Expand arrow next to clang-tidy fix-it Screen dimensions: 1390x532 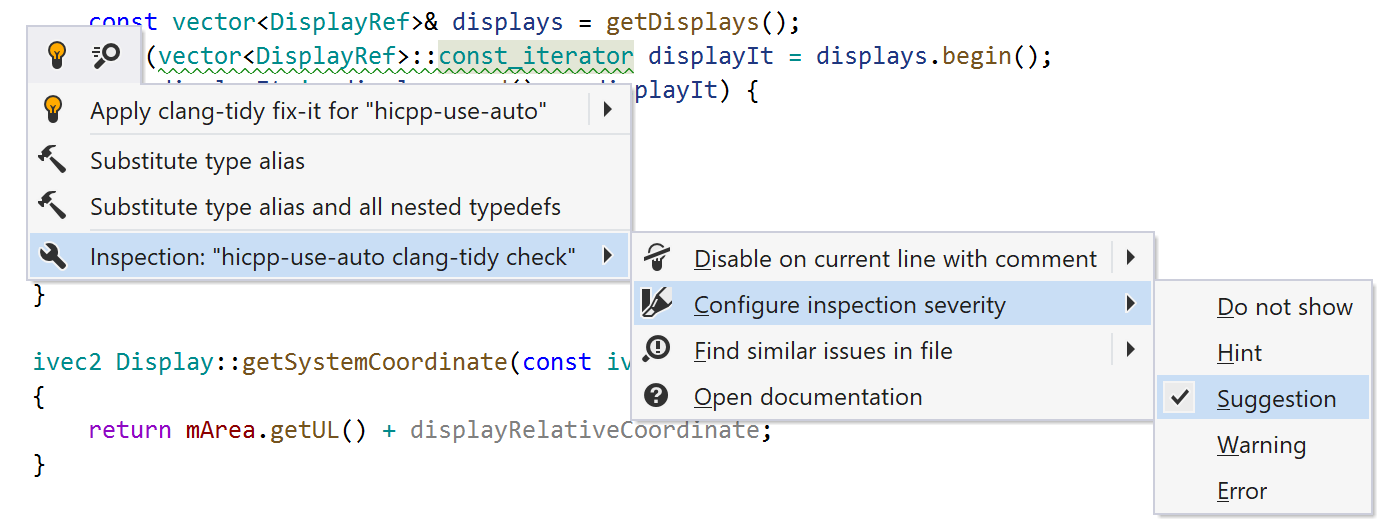coord(606,110)
